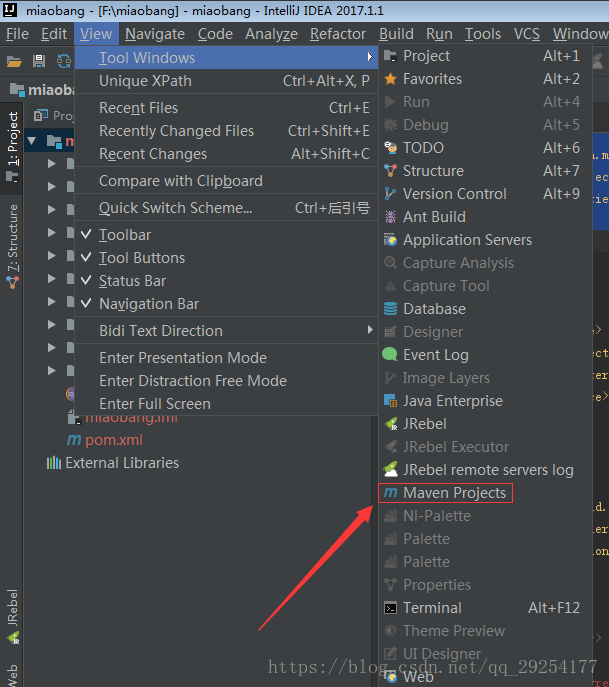Open the Code menu

pyautogui.click(x=215, y=34)
